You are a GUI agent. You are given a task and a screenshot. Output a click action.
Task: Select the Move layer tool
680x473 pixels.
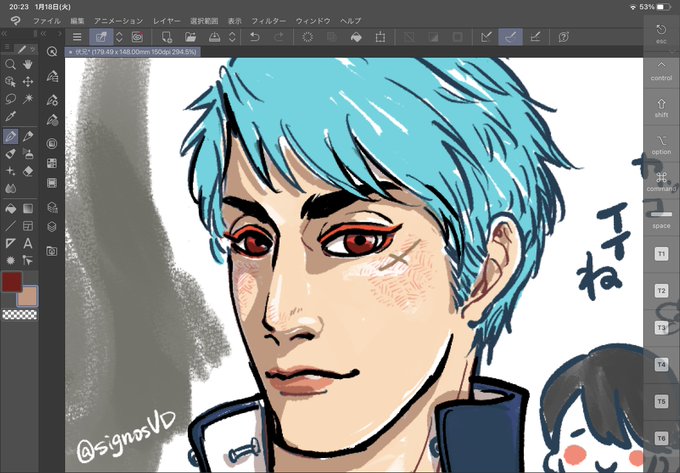click(28, 82)
